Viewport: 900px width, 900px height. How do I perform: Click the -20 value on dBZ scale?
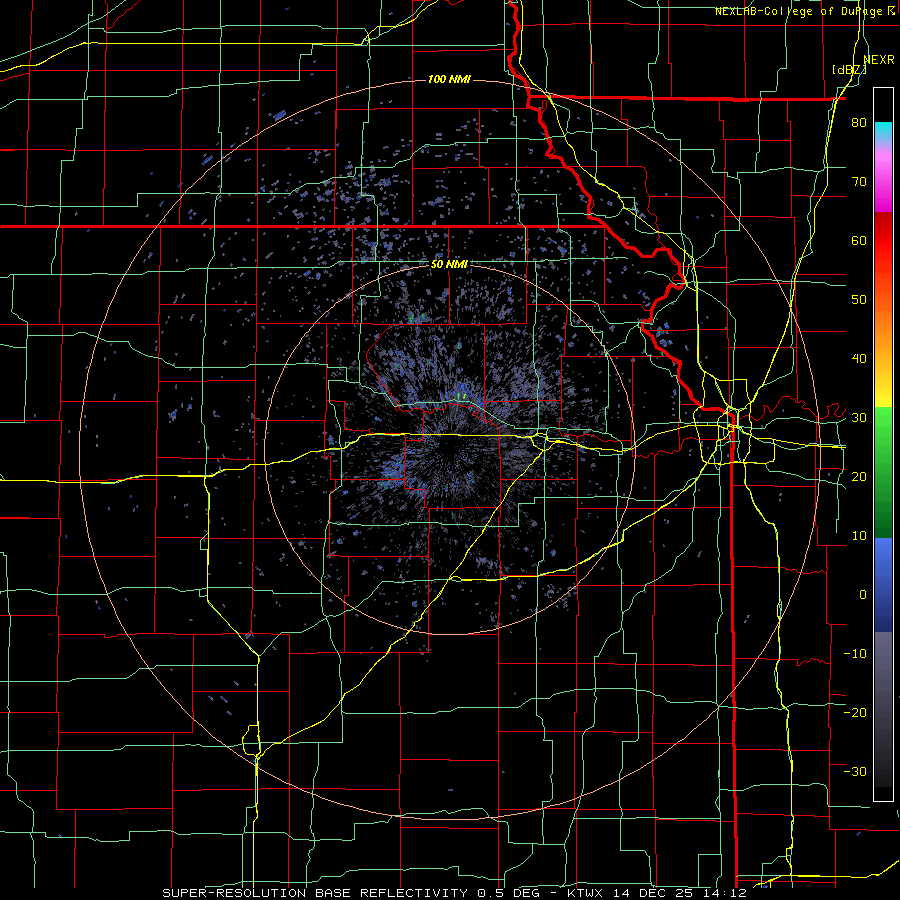click(x=855, y=712)
